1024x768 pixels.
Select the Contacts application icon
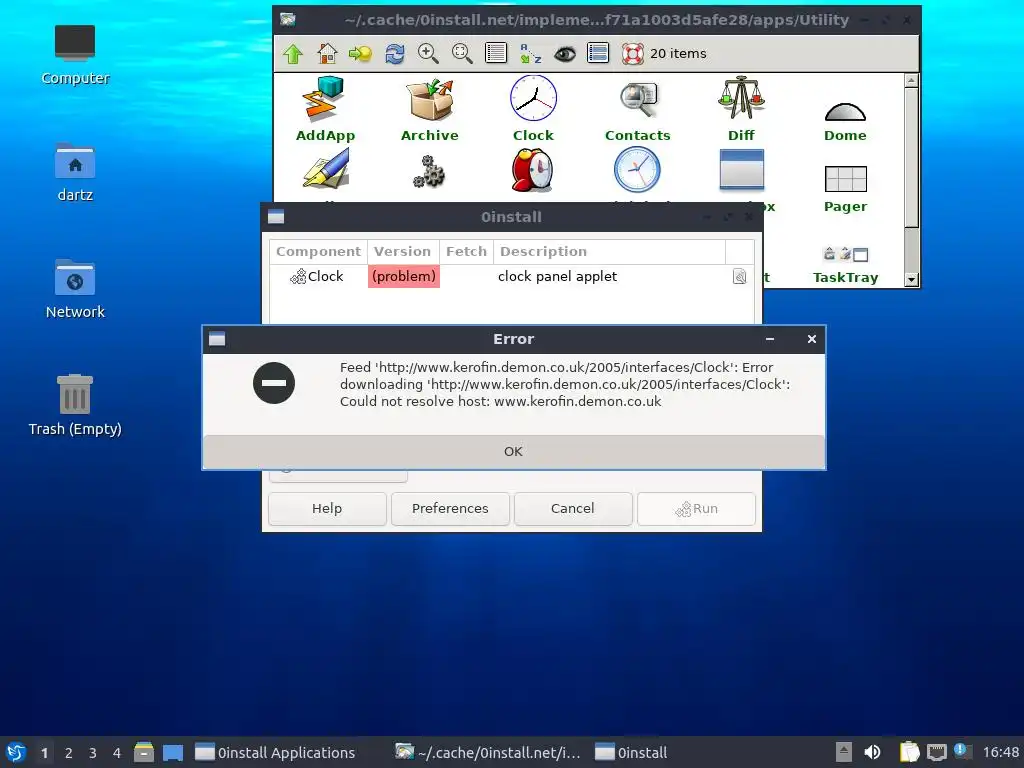(637, 109)
